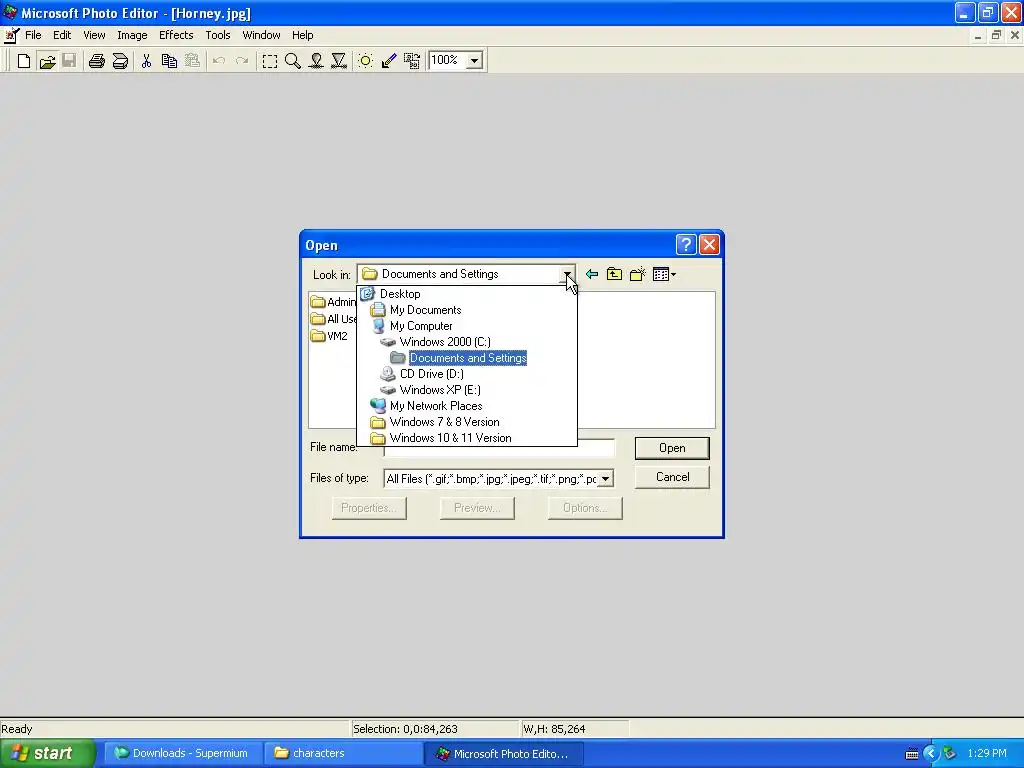The height and width of the screenshot is (768, 1024).
Task: Close the Open dialog with X
Action: [x=709, y=245]
